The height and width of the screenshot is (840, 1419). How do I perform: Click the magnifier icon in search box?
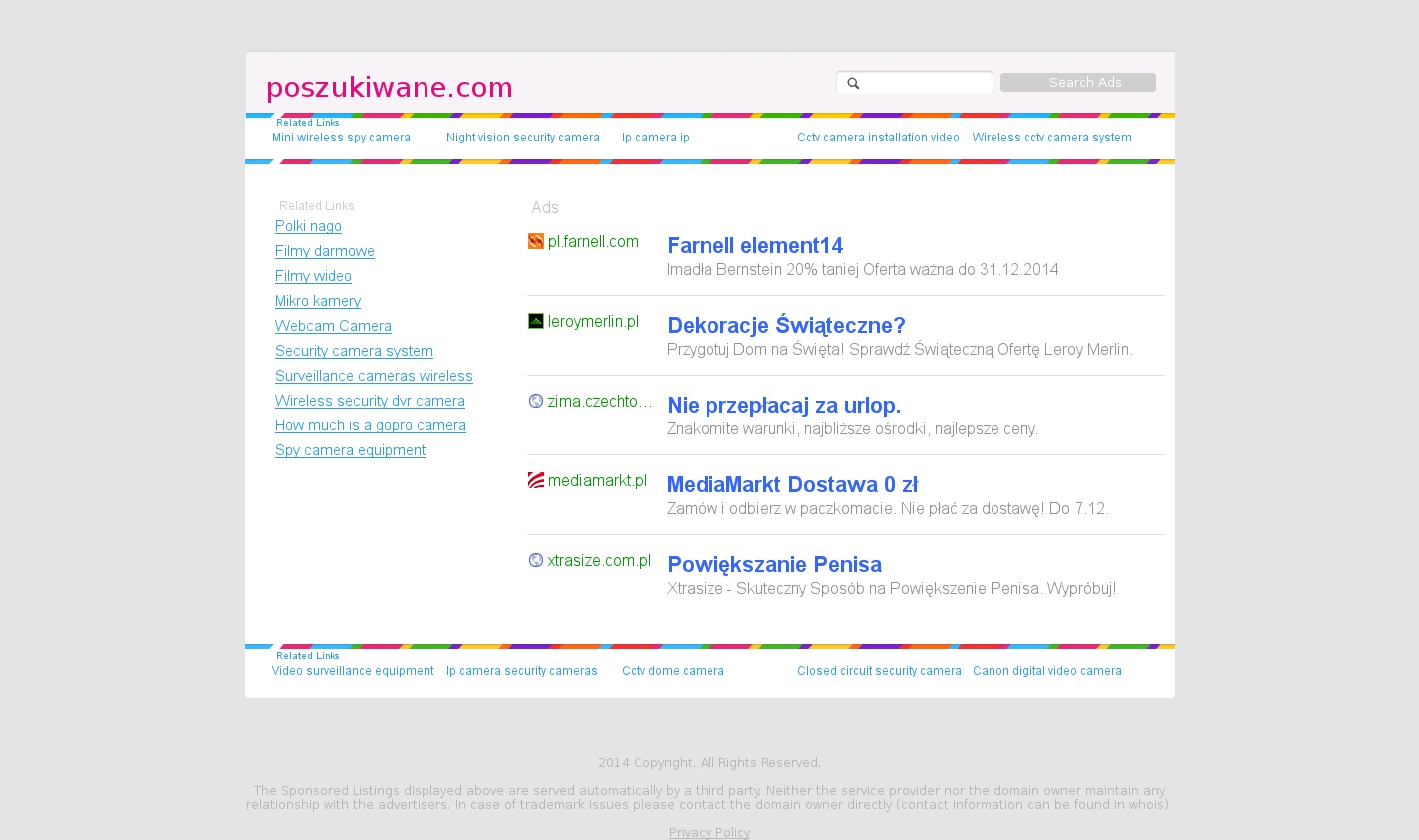(853, 83)
